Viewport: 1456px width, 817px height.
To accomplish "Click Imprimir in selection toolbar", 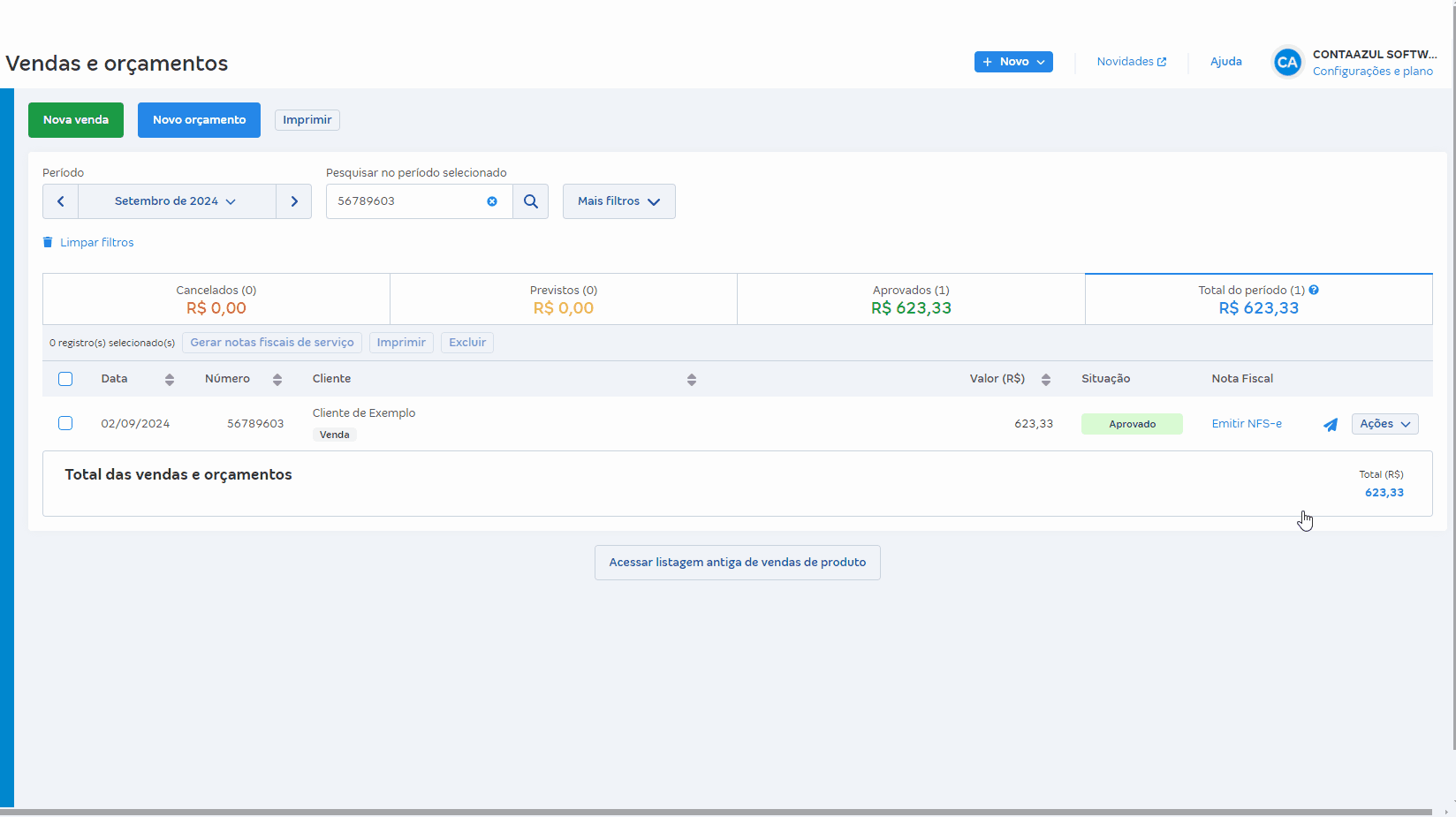I will pyautogui.click(x=401, y=343).
